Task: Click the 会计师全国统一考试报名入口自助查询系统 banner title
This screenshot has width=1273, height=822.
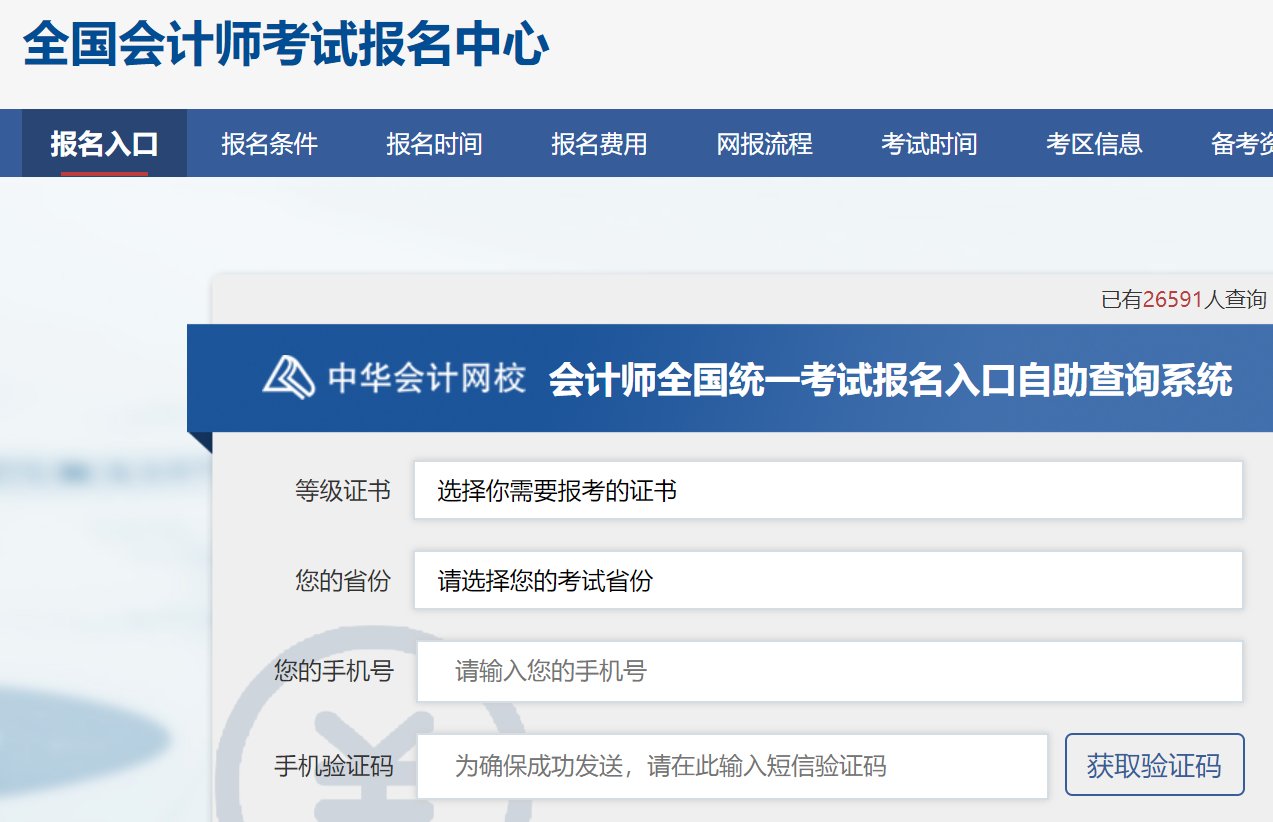Action: pyautogui.click(x=889, y=380)
